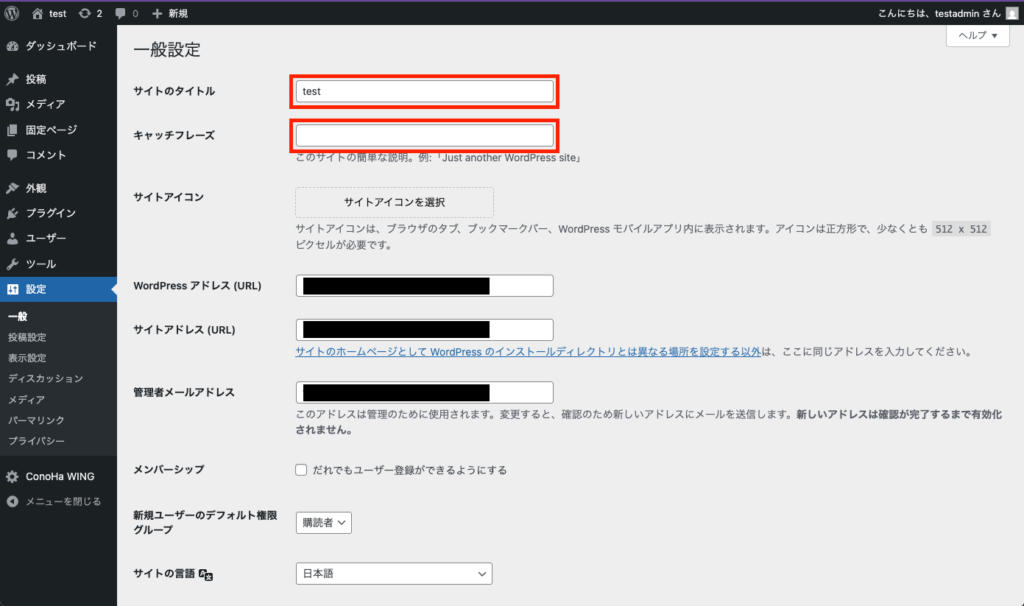Focus the サイトアドレス (URL) field
Image resolution: width=1024 pixels, height=606 pixels.
(x=424, y=330)
